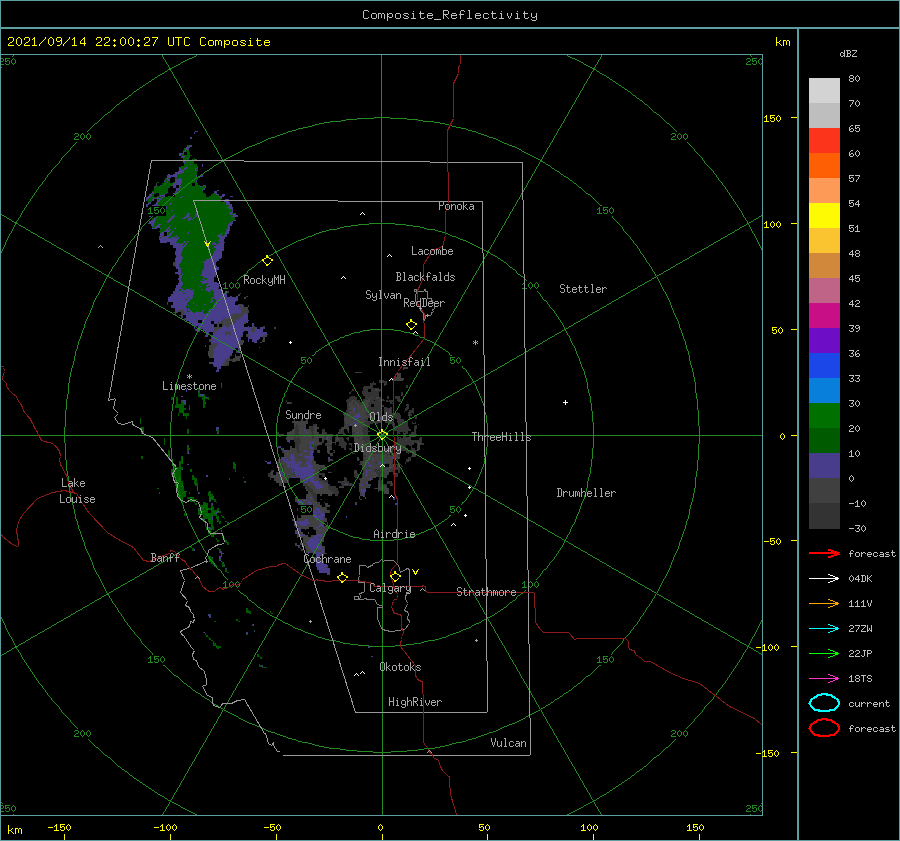
Task: Click the Ponoka city label
Action: [x=456, y=206]
